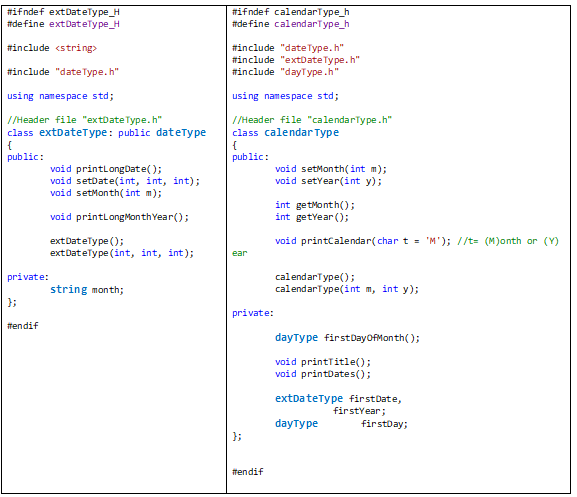
Task: Click the 'void printDates();' declaration
Action: pos(323,374)
